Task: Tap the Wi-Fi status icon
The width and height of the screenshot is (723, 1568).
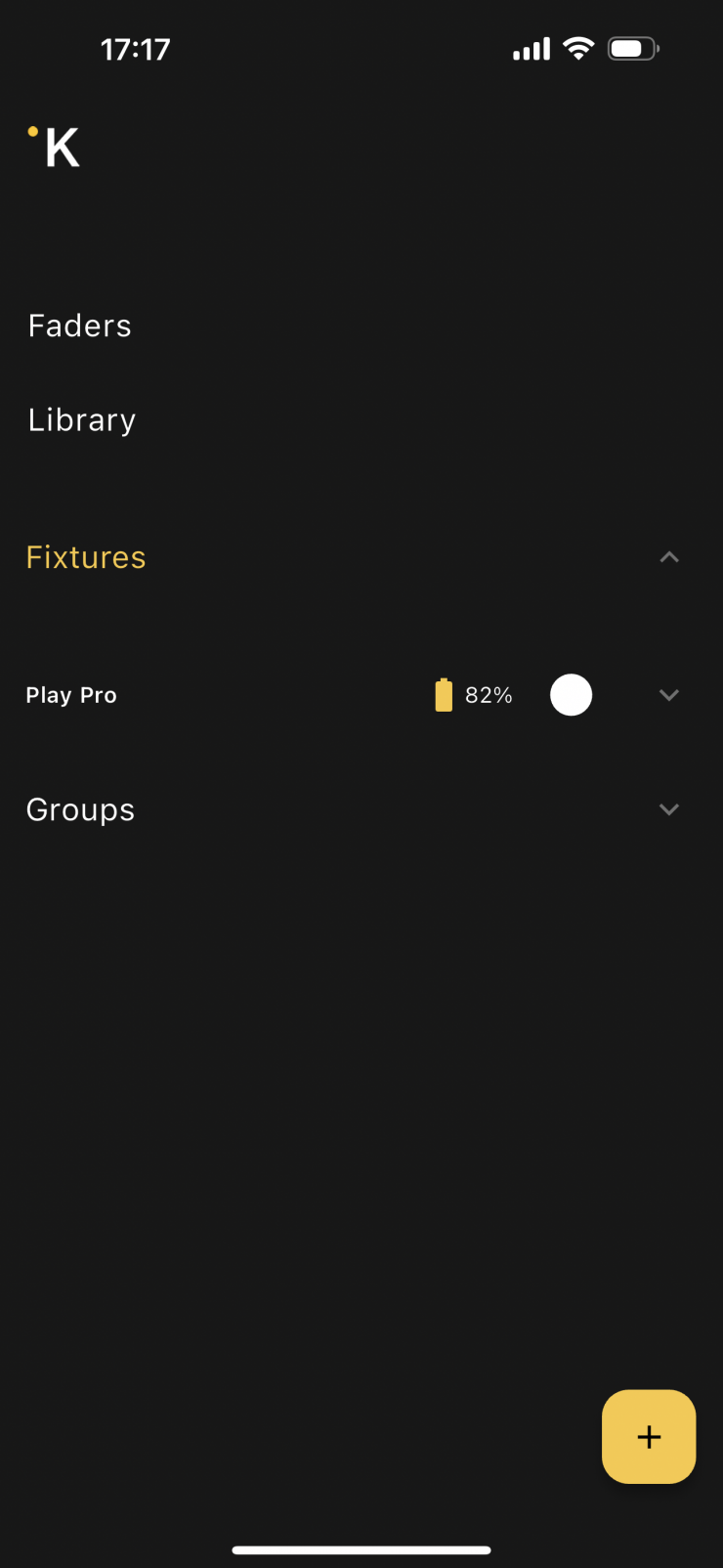Action: (578, 49)
